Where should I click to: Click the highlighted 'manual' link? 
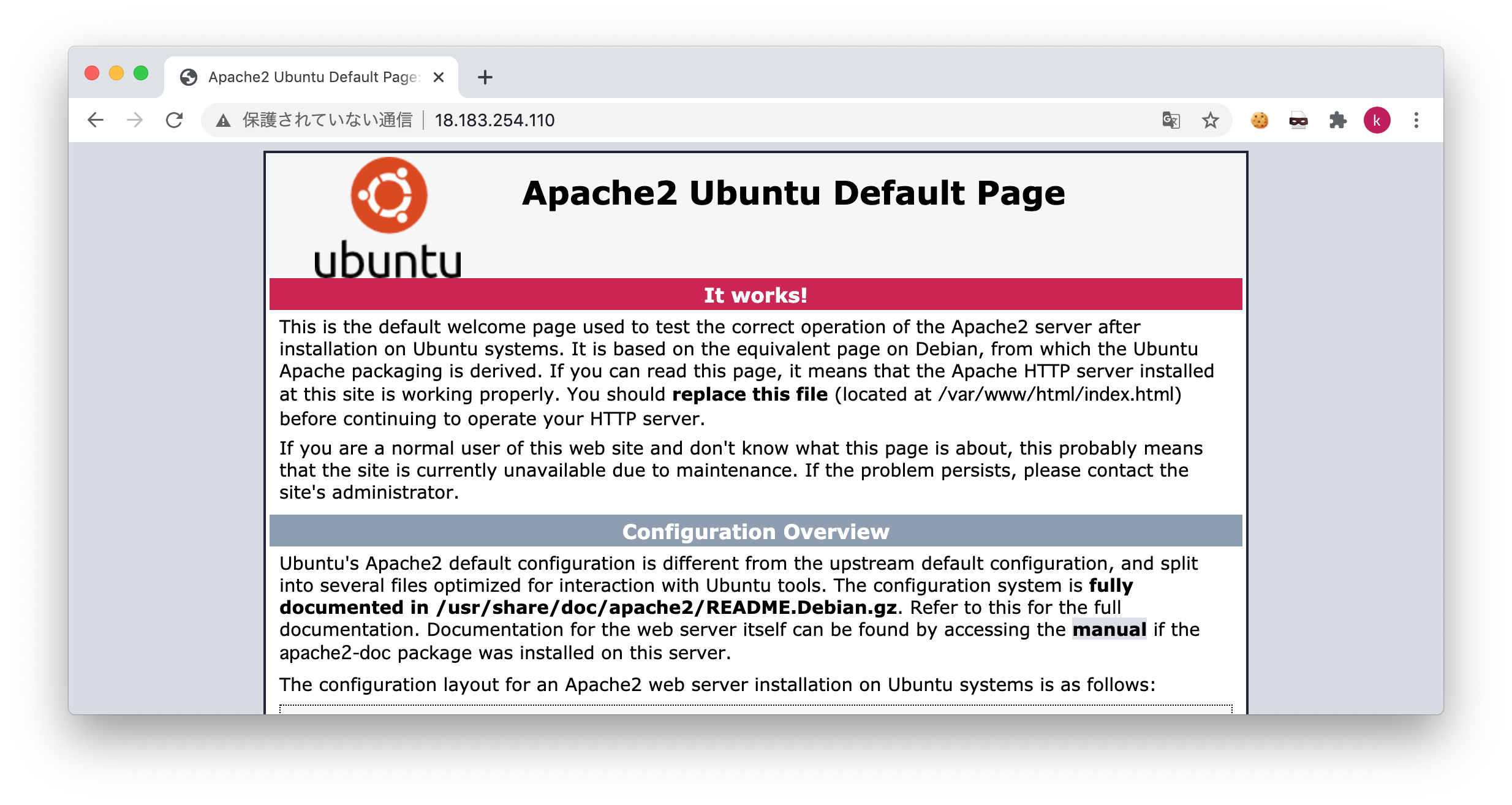coord(1110,629)
